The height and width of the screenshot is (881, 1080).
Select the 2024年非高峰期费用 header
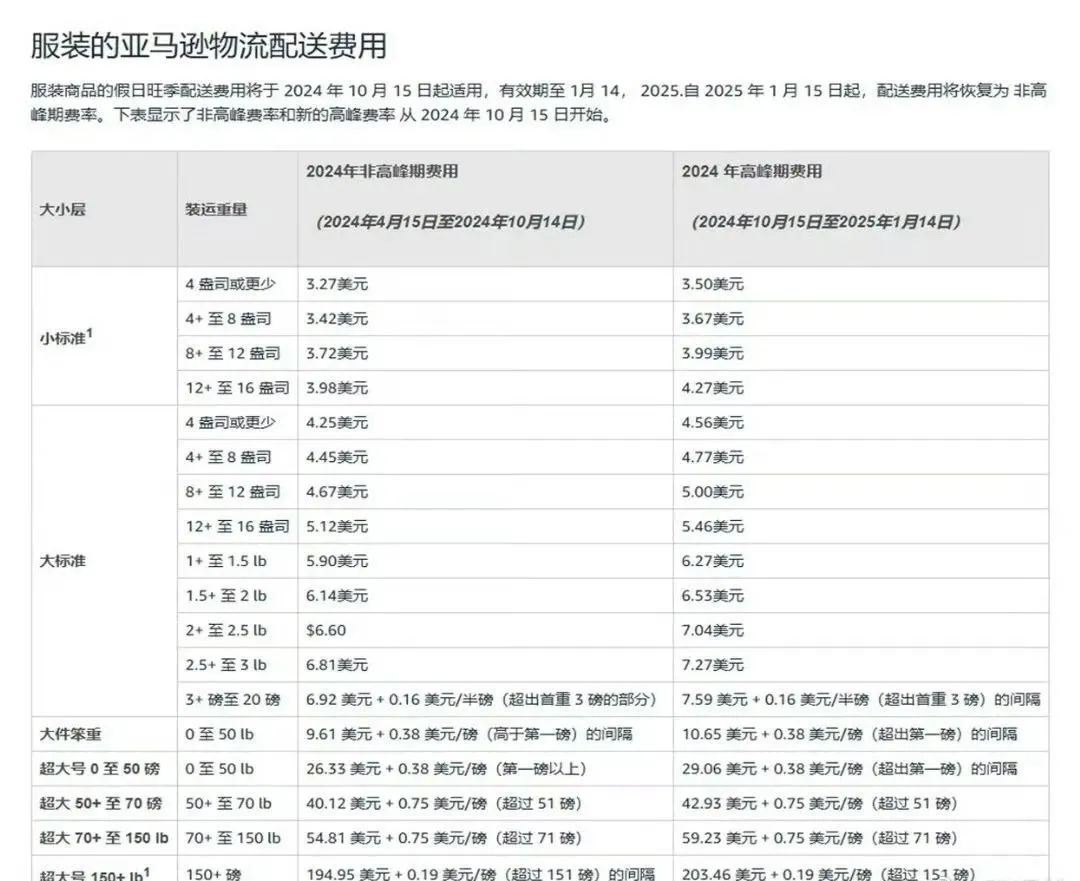coord(382,172)
